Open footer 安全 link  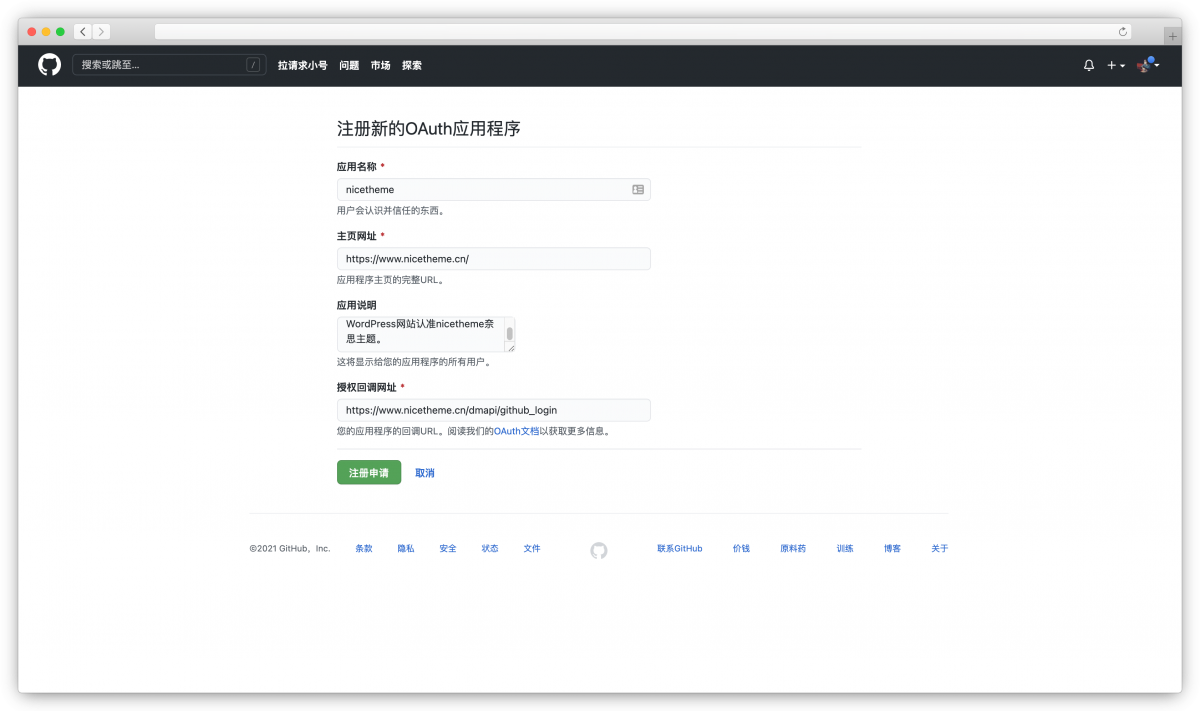[x=448, y=549]
